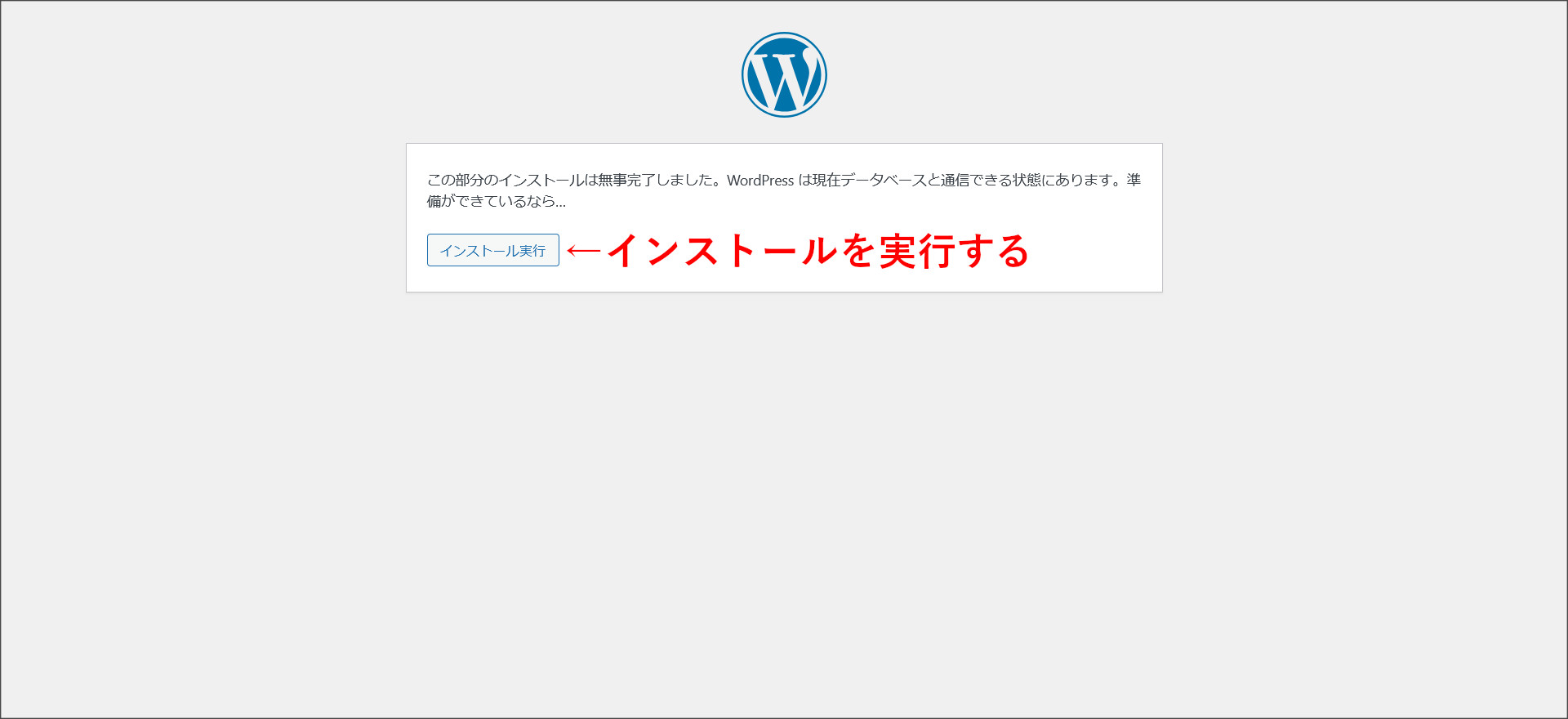Click the word WordPress in the message
This screenshot has width=1568, height=719.
click(759, 181)
